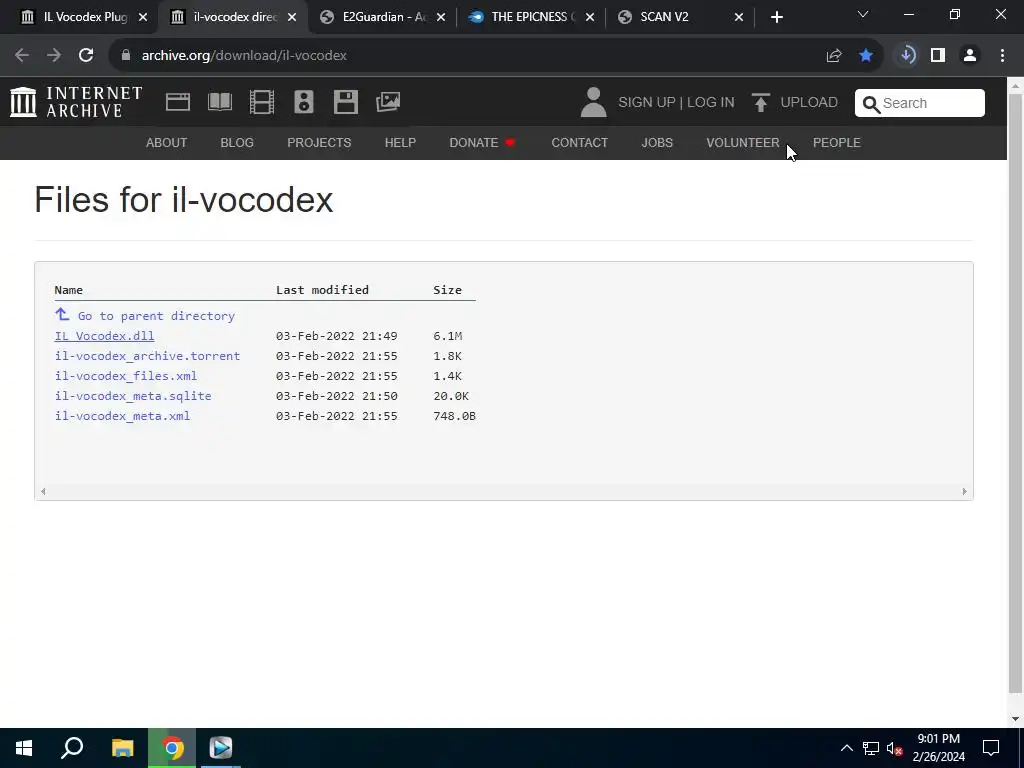The width and height of the screenshot is (1024, 768).
Task: Open the Software floppy disk icon
Action: coord(345,102)
